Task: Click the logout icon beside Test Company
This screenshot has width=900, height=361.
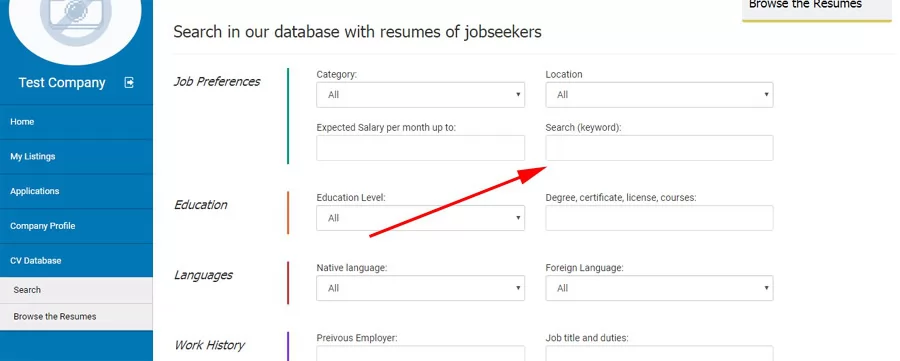Action: [x=129, y=83]
